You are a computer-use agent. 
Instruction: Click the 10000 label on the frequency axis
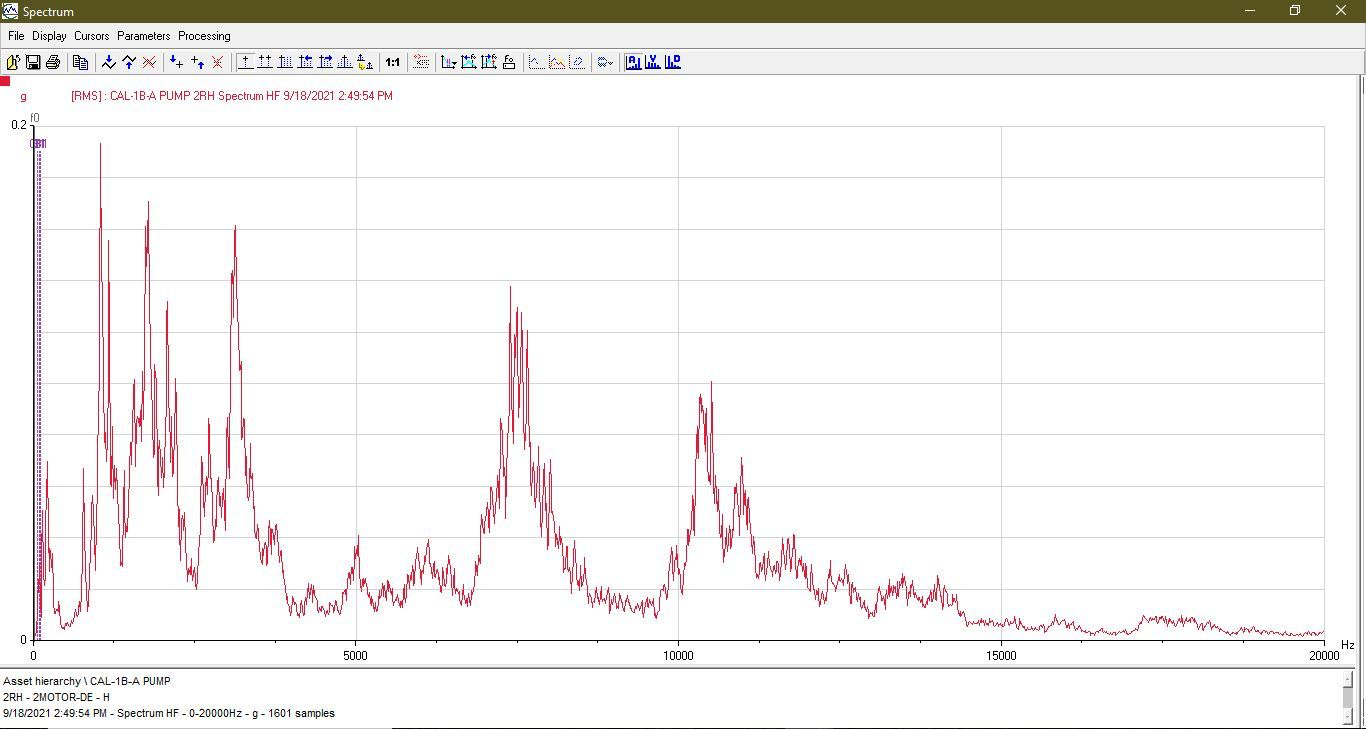click(x=678, y=656)
